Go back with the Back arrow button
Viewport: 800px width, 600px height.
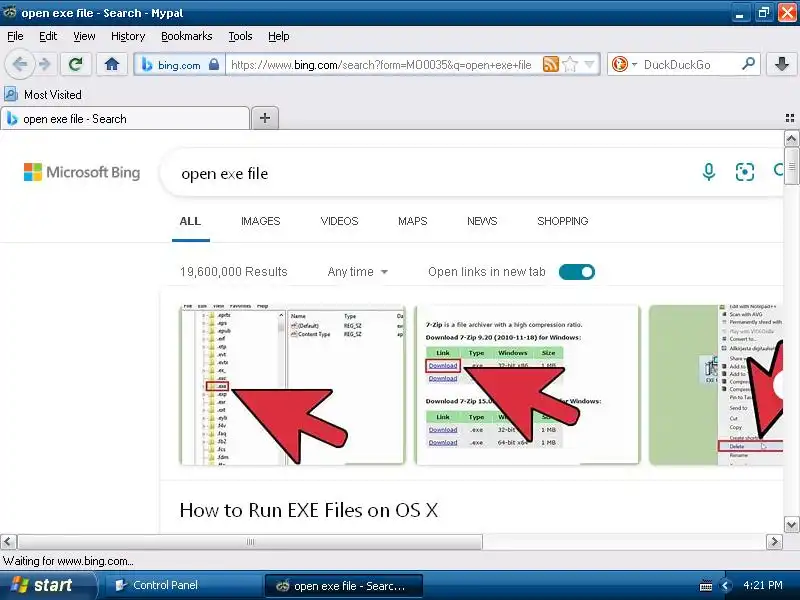(20, 64)
